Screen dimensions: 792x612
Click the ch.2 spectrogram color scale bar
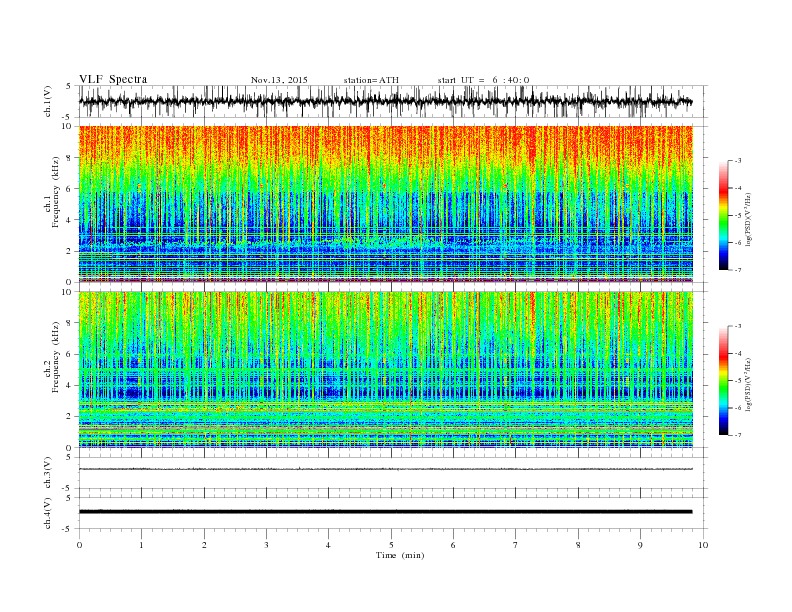[723, 380]
